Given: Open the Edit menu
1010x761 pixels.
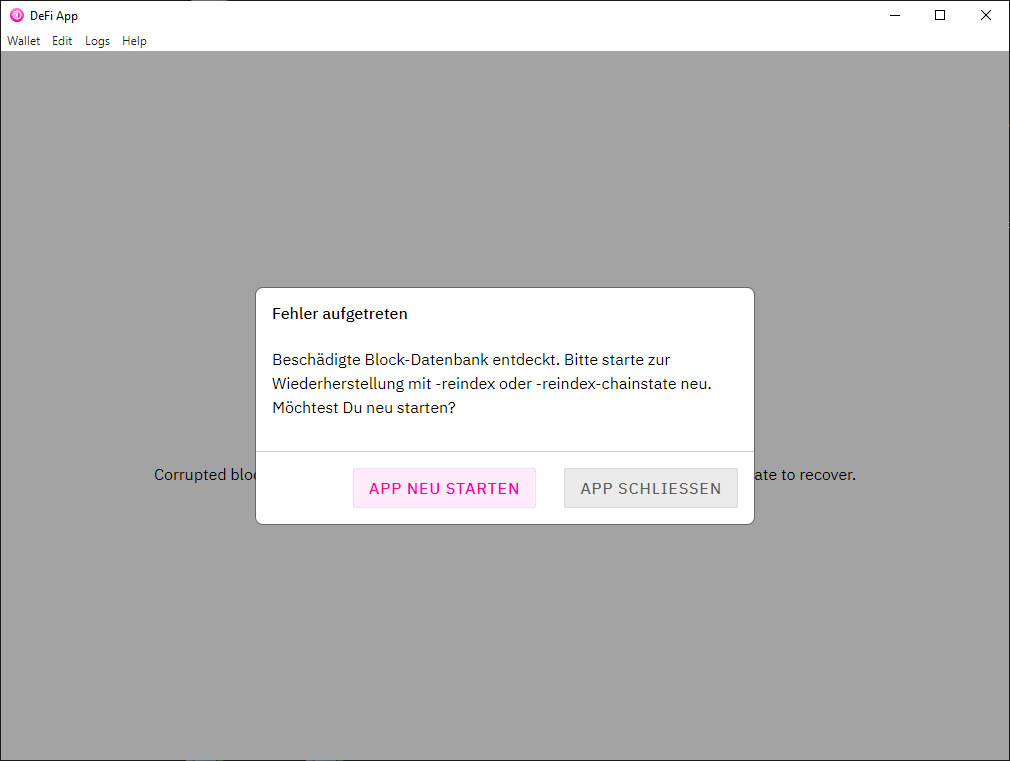Looking at the screenshot, I should tap(62, 41).
